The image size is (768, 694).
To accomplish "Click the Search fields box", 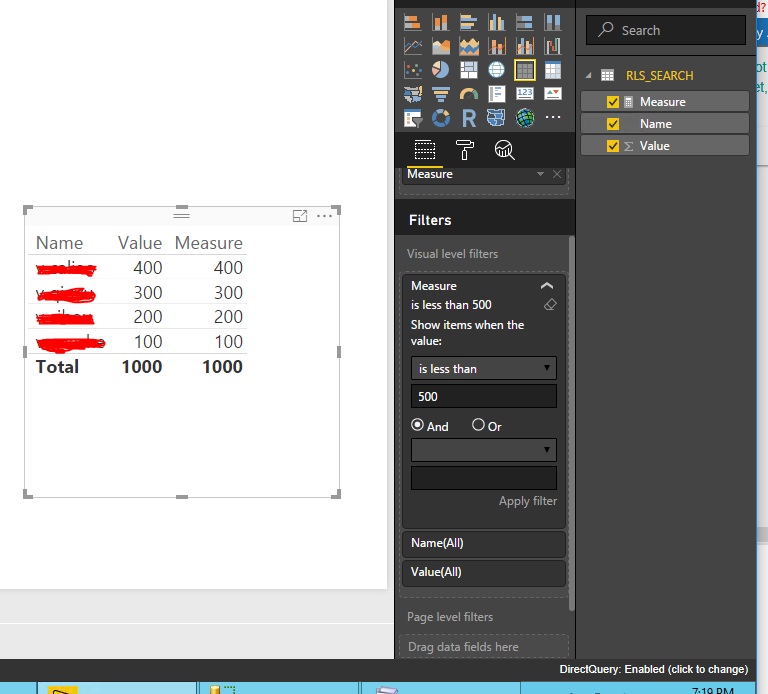I will coord(666,30).
